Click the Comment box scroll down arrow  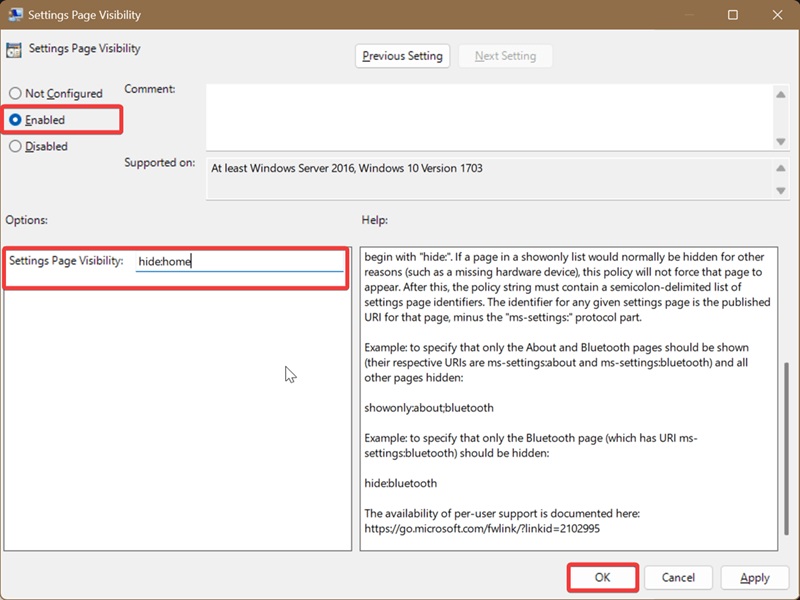click(x=781, y=141)
